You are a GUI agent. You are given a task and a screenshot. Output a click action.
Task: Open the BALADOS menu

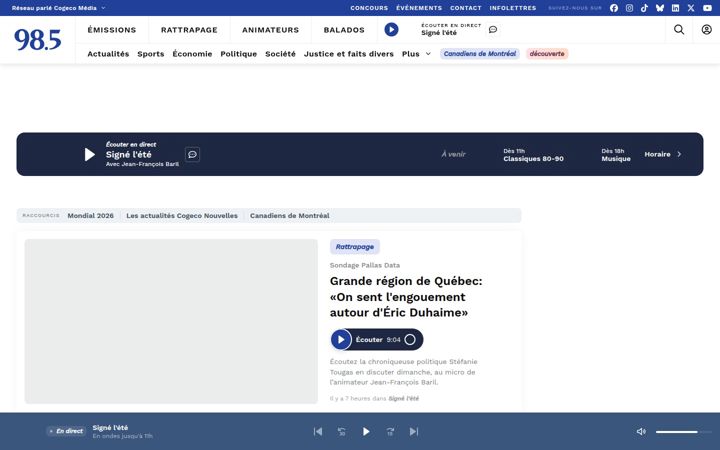pyautogui.click(x=344, y=30)
